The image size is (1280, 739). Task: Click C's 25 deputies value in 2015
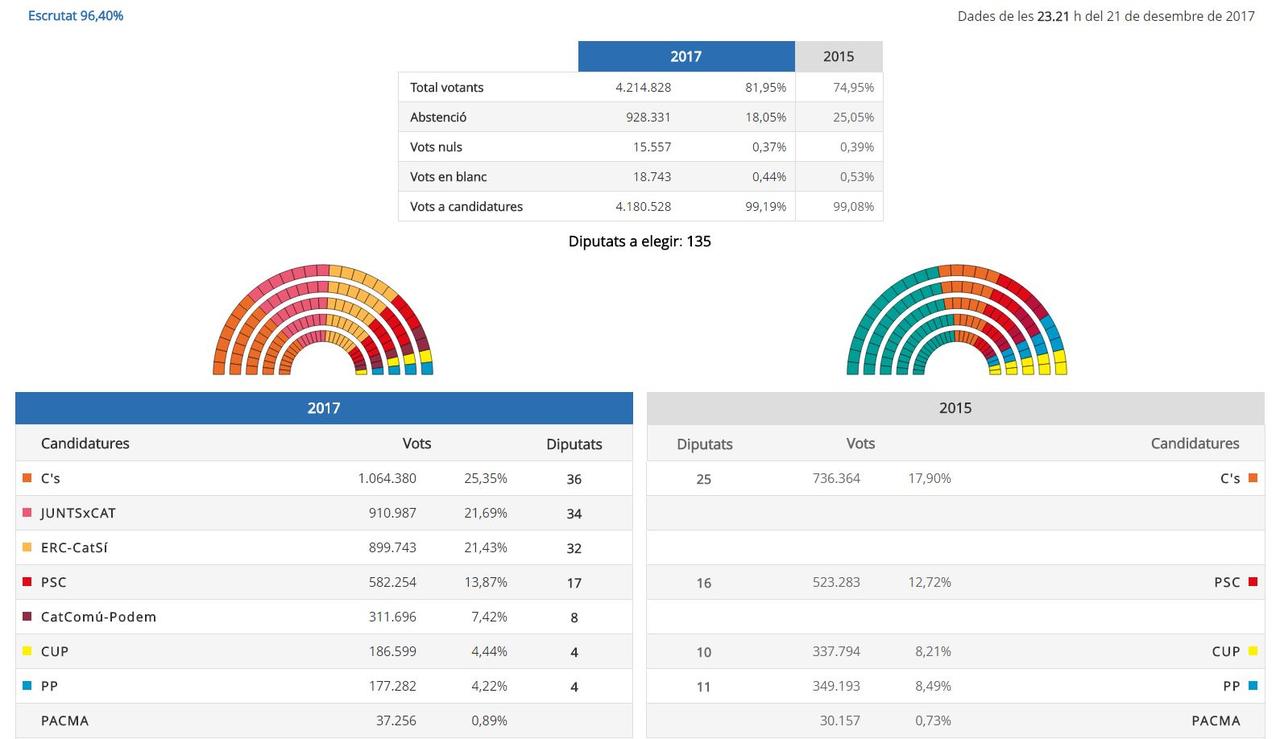704,479
